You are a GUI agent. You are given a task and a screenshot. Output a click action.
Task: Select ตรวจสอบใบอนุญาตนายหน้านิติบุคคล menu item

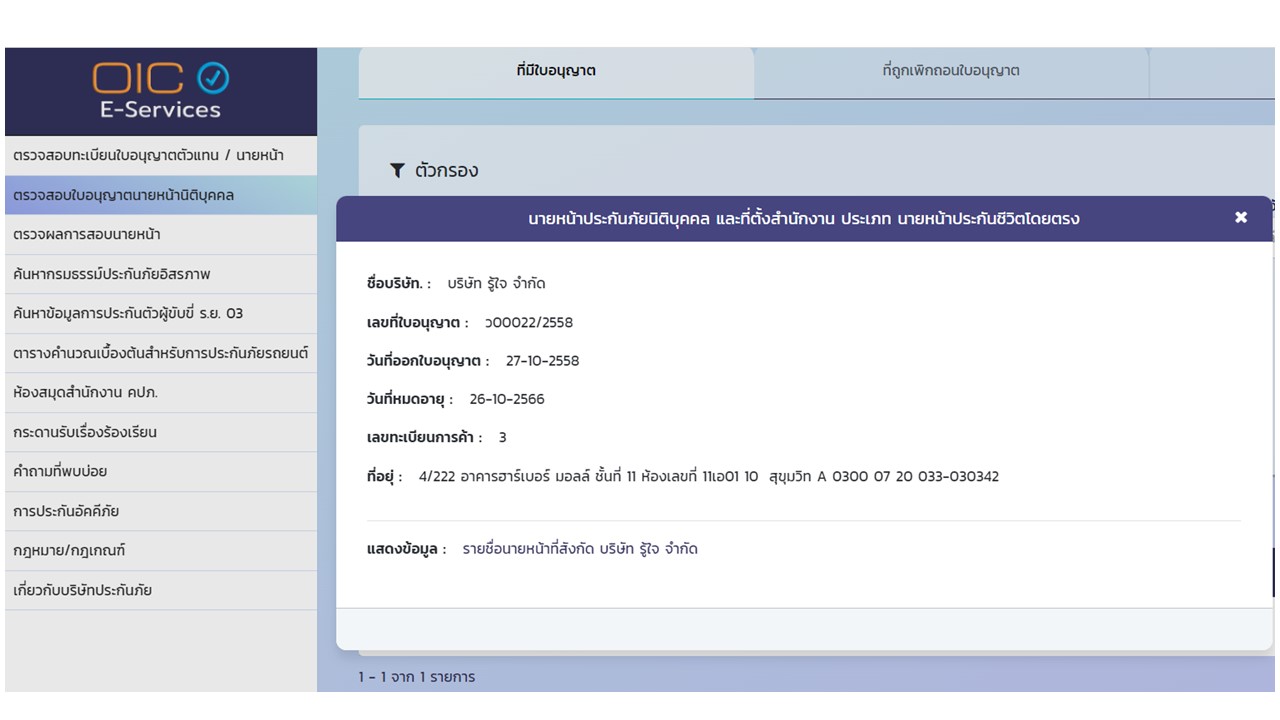(x=161, y=195)
